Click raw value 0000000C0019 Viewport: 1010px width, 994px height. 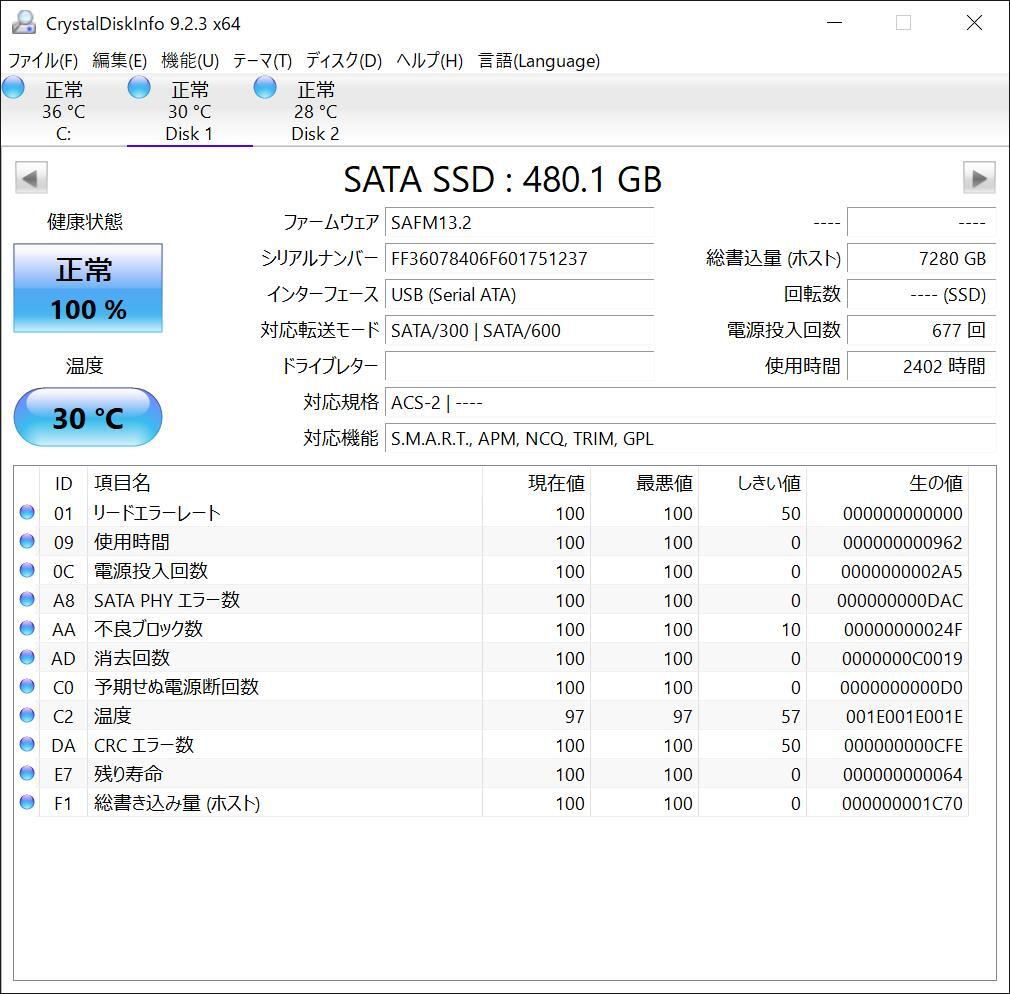tap(902, 658)
